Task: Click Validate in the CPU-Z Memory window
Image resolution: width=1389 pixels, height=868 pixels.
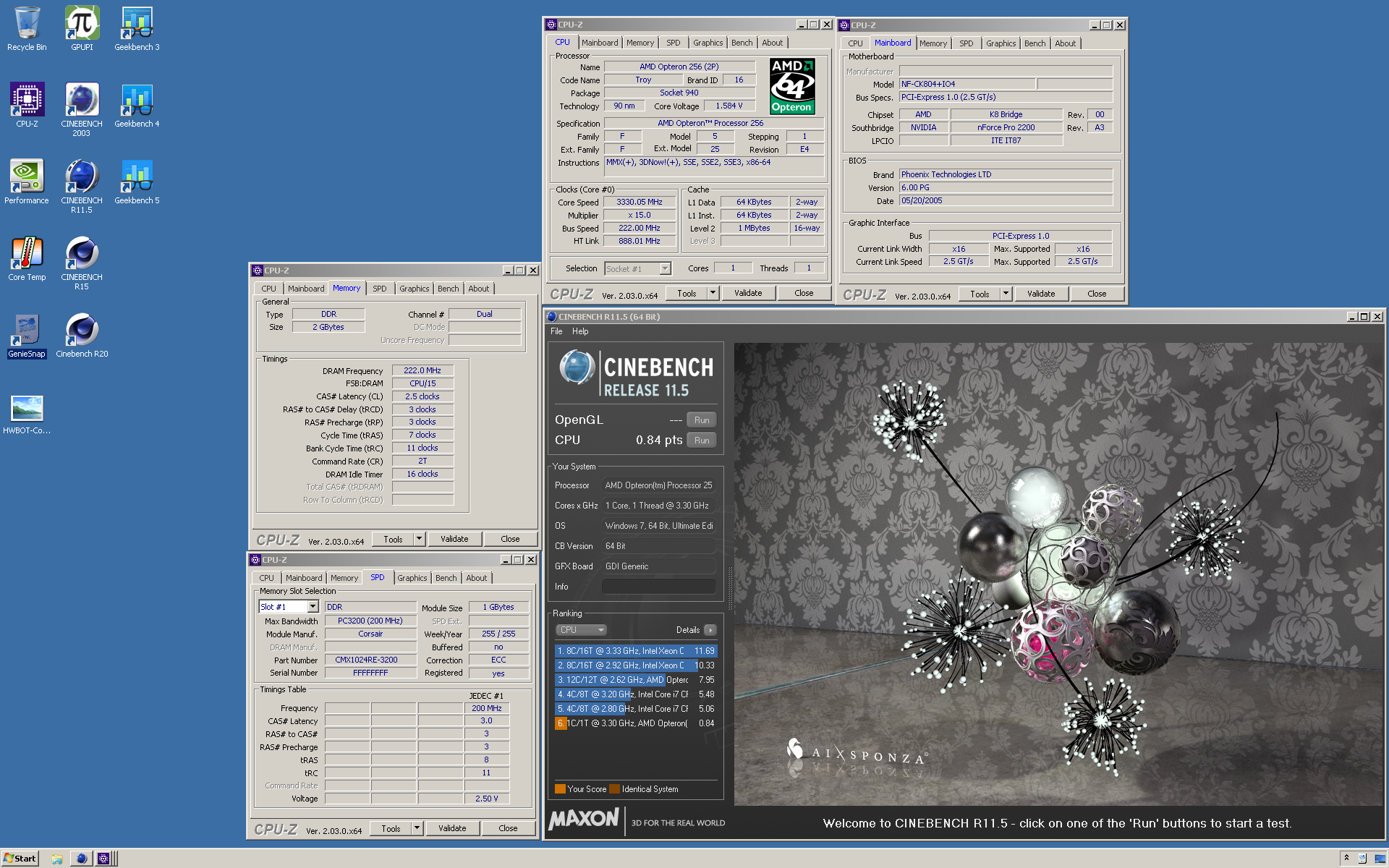Action: point(454,539)
